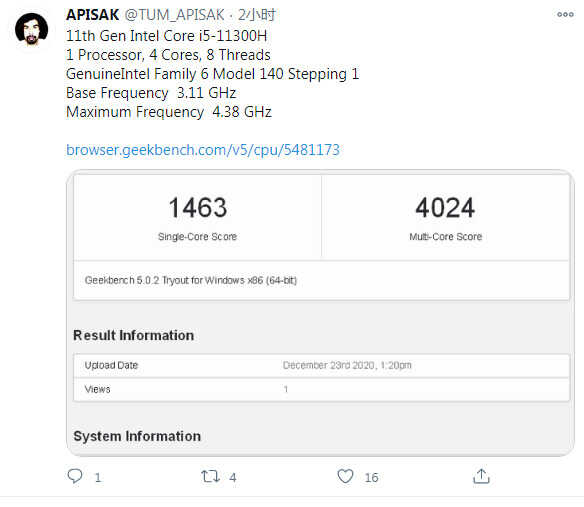Click the Result Information heading
Image resolution: width=584 pixels, height=507 pixels.
[133, 335]
